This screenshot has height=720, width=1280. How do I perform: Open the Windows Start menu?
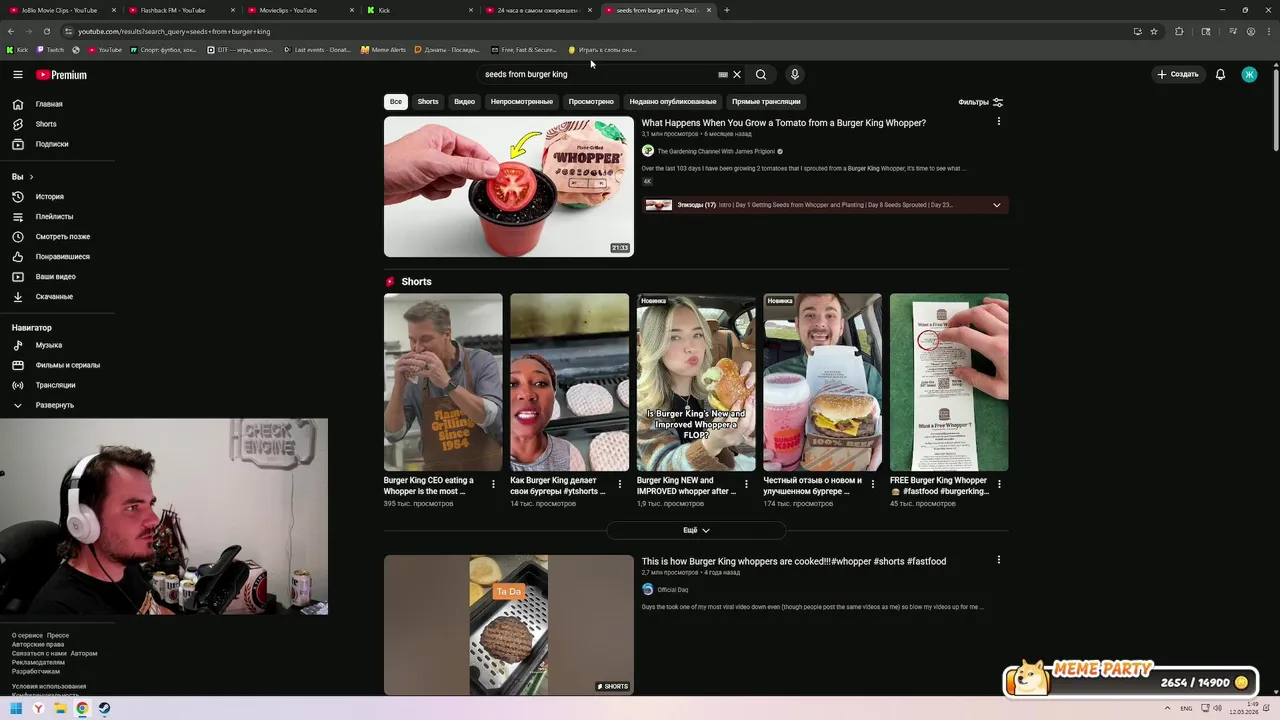click(16, 709)
